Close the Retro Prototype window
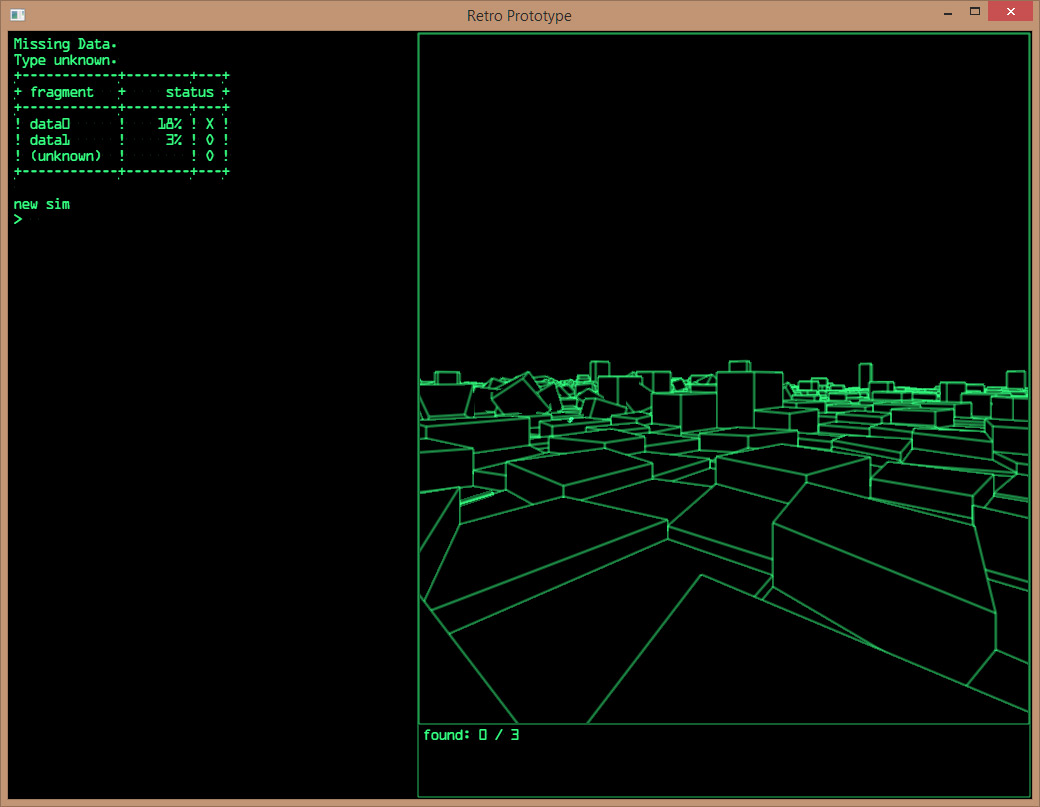This screenshot has height=807, width=1040. (1011, 13)
